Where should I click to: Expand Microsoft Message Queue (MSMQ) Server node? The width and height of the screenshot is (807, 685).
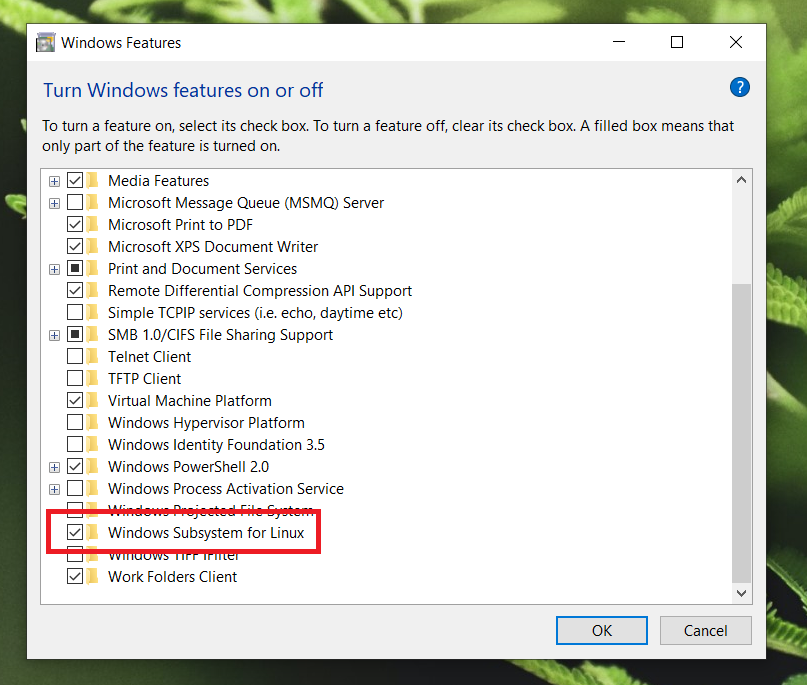coord(54,203)
